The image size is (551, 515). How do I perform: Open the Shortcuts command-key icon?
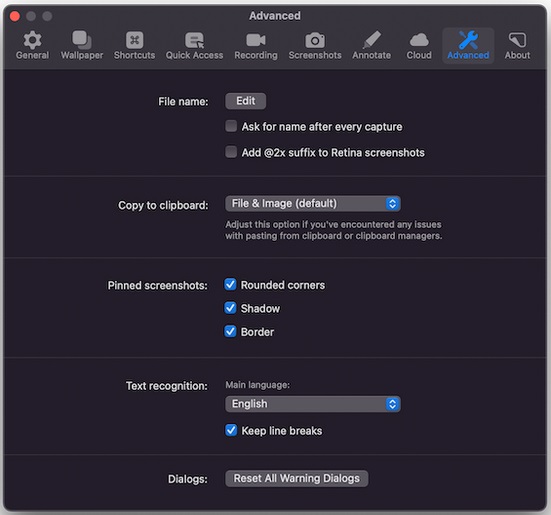click(134, 40)
